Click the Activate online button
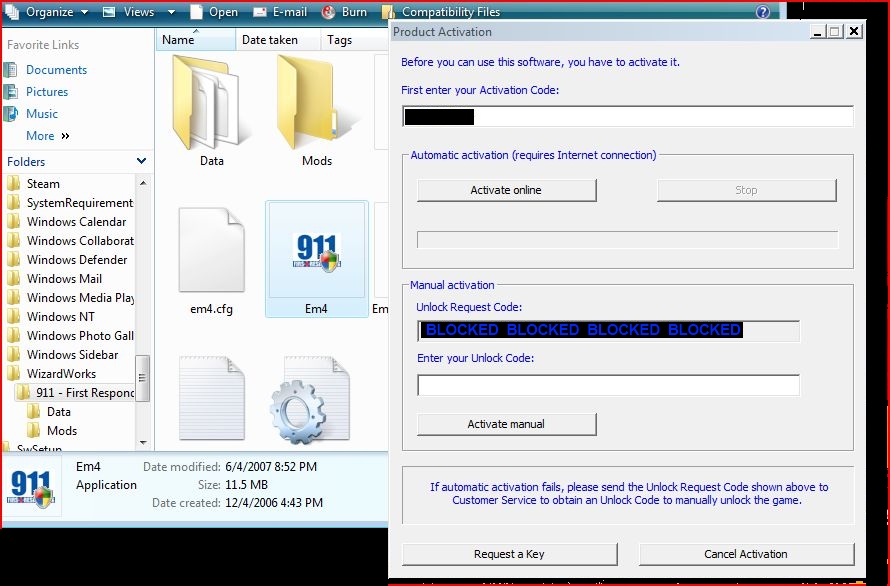The image size is (890, 586). [506, 190]
